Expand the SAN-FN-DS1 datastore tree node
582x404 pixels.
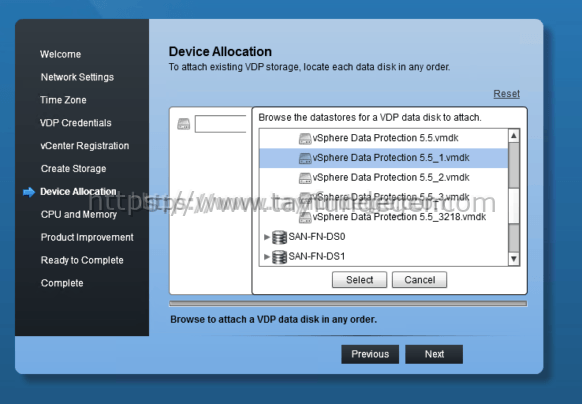pyautogui.click(x=266, y=257)
